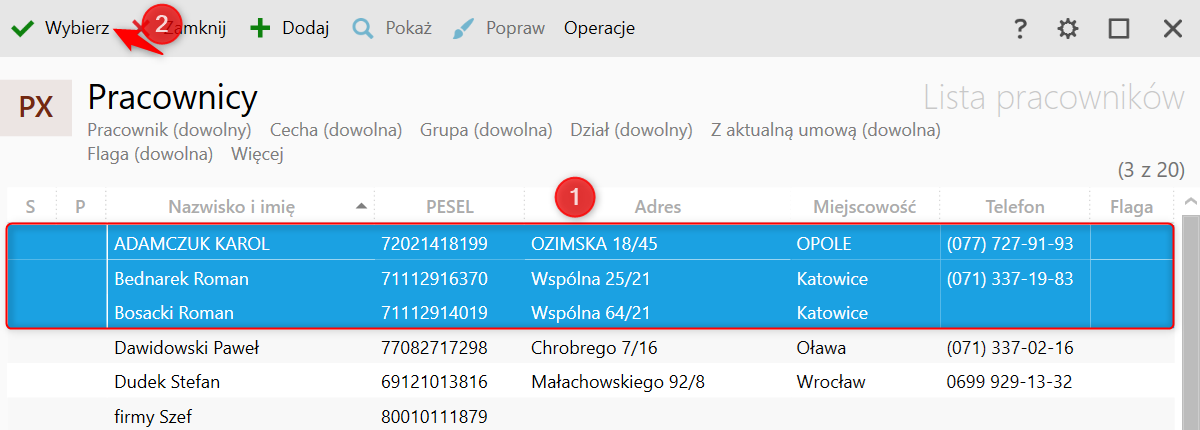The image size is (1200, 430).
Task: Click the magnifier Pokaż icon
Action: pos(362,28)
